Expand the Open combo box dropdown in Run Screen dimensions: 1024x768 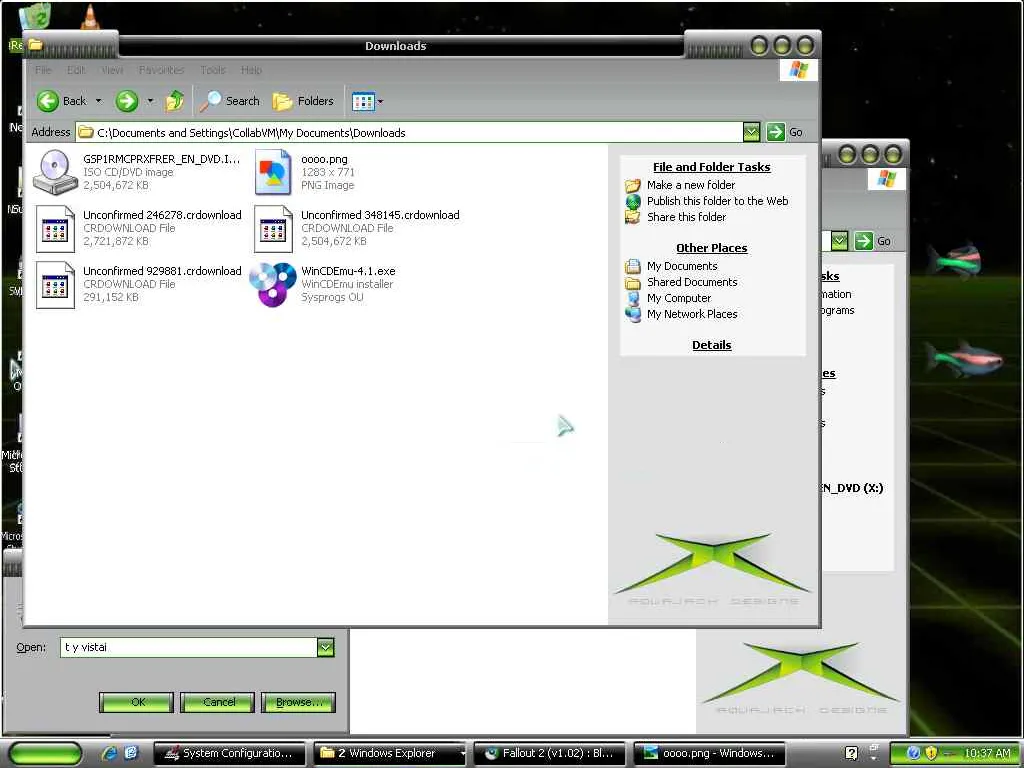pos(325,647)
